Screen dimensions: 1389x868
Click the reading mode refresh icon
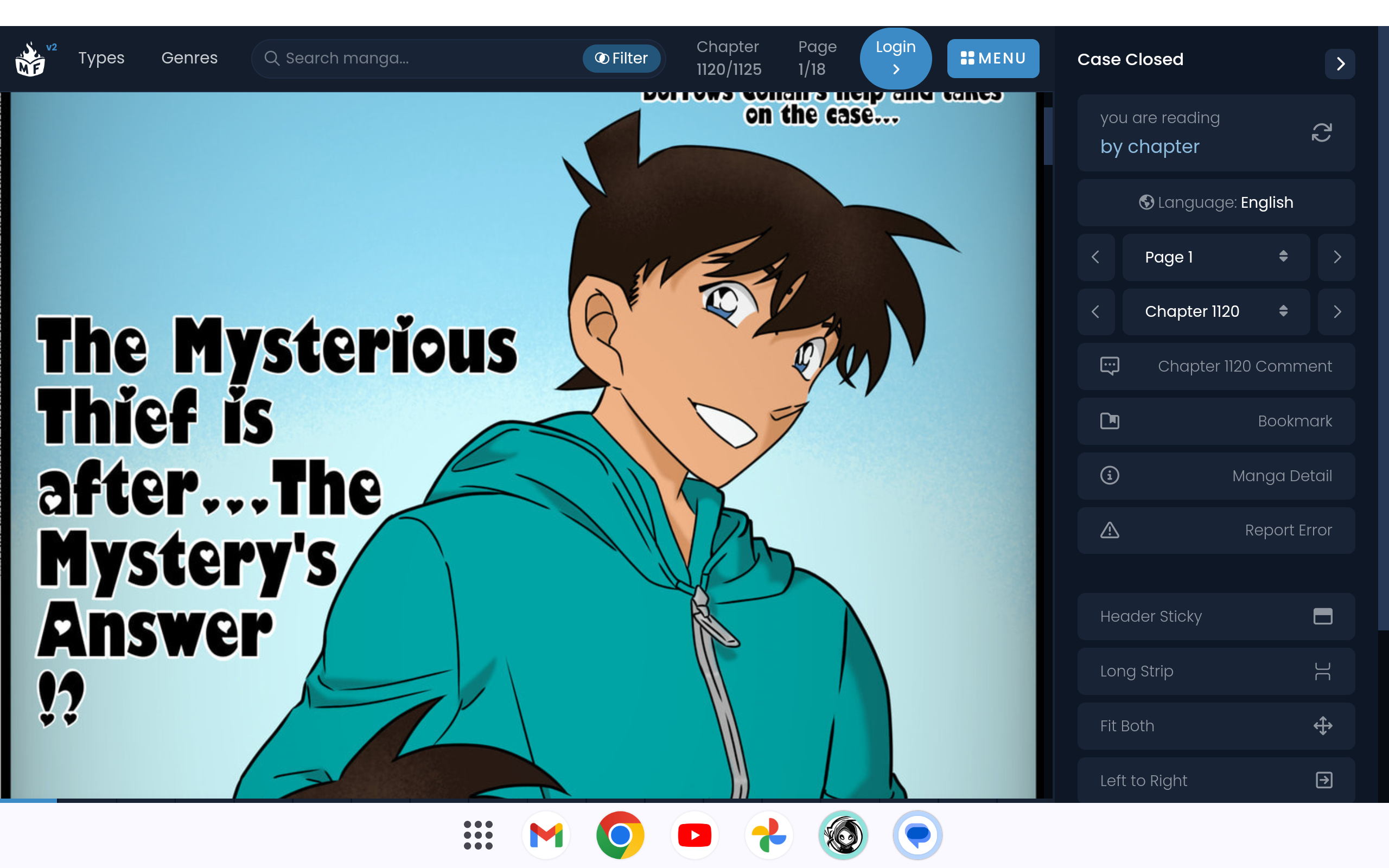pyautogui.click(x=1321, y=132)
